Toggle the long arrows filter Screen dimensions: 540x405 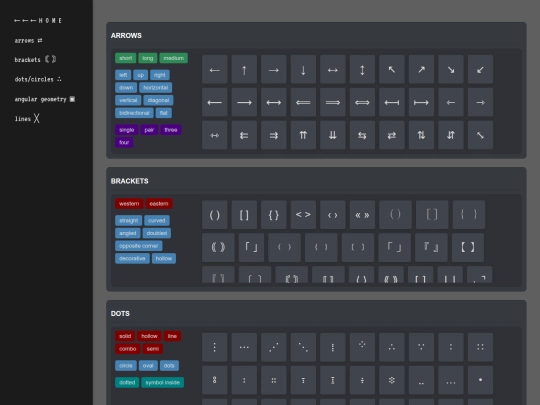(148, 58)
